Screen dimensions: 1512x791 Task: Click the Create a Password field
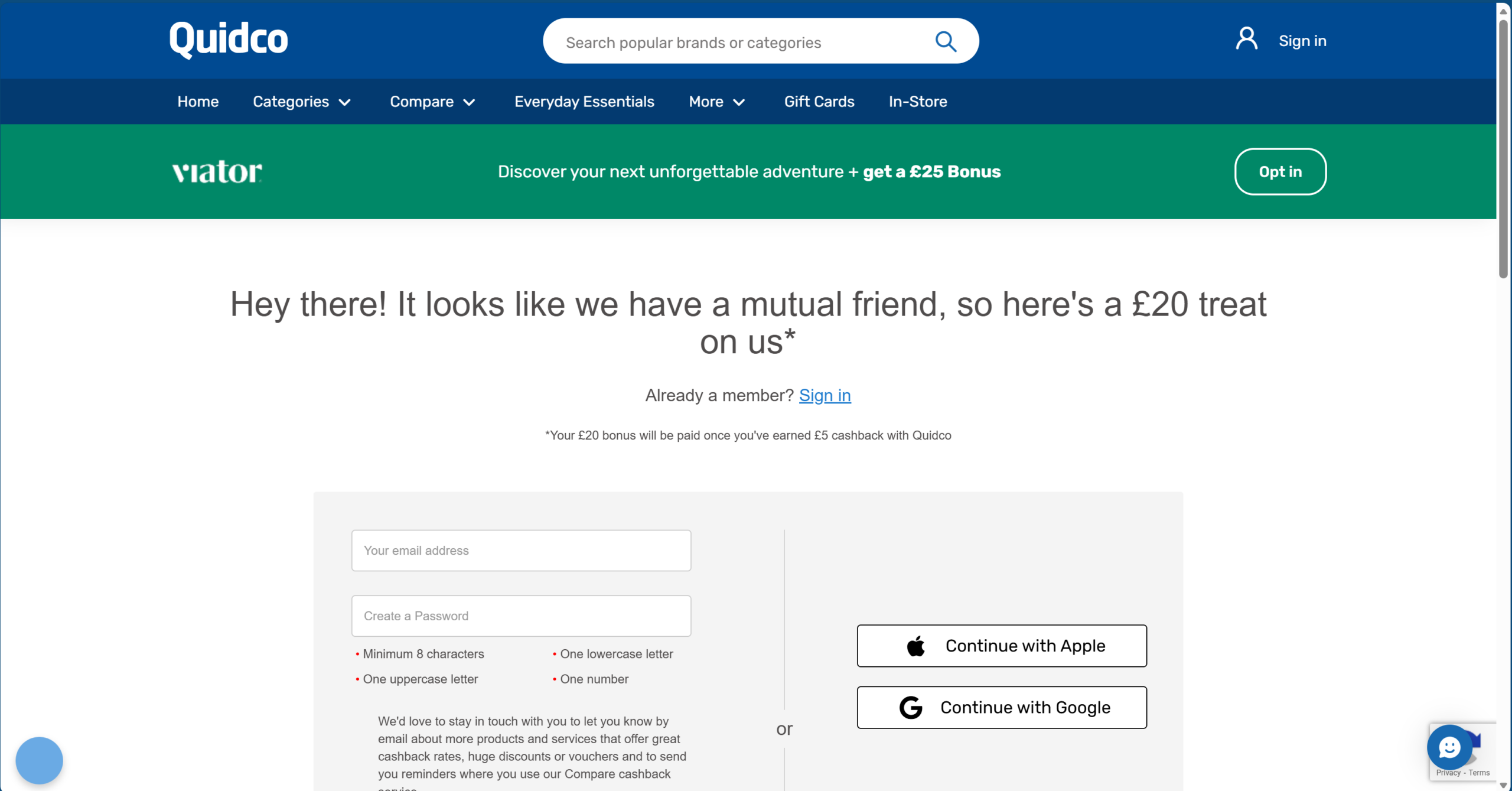click(x=520, y=616)
